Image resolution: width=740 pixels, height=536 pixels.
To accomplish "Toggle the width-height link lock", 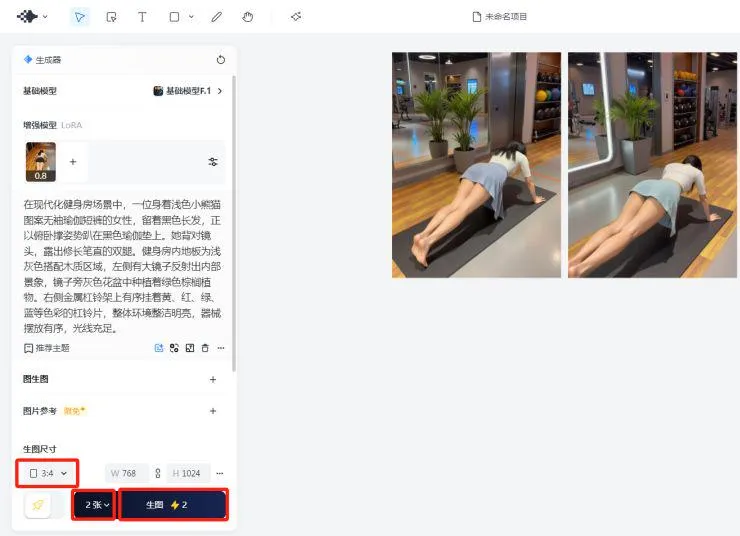I will [158, 473].
